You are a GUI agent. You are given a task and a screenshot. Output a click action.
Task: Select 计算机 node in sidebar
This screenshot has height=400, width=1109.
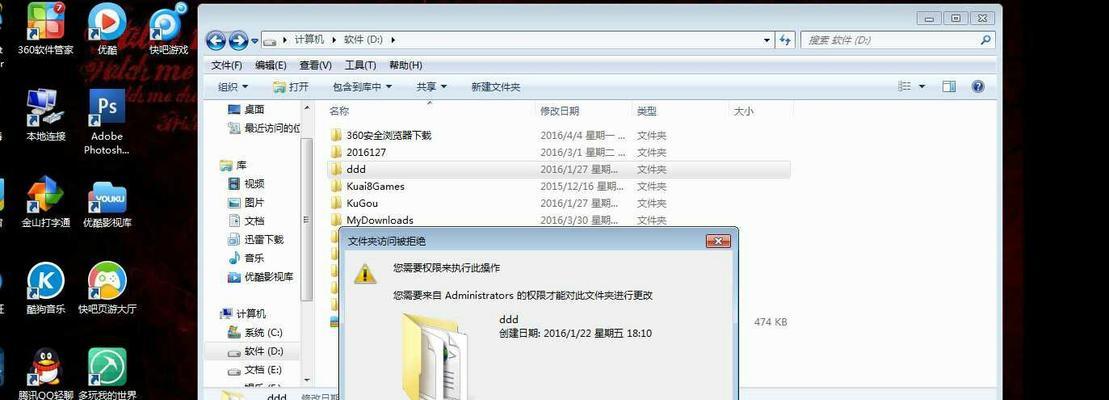click(x=243, y=314)
